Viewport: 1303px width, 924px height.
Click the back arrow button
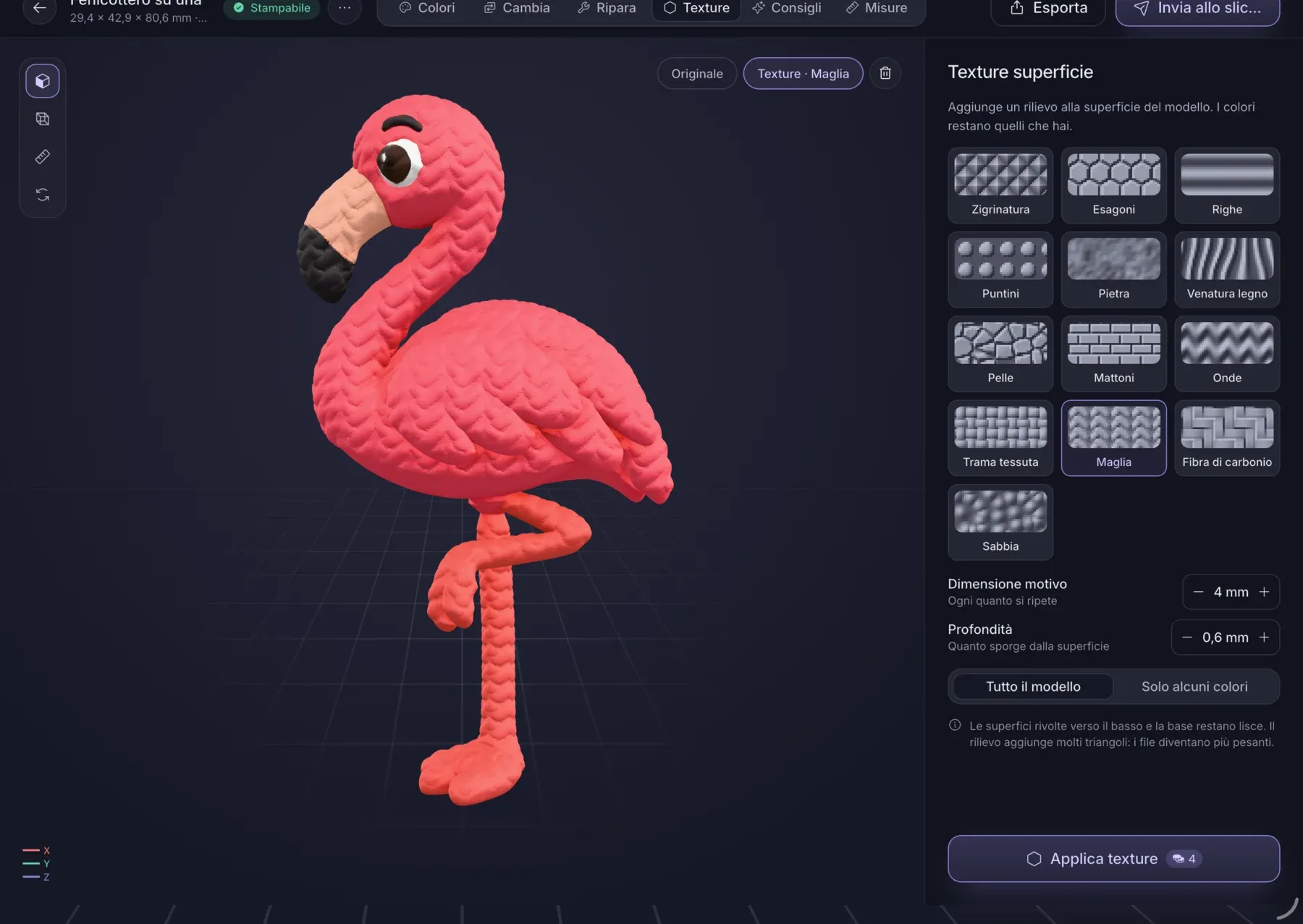point(40,8)
